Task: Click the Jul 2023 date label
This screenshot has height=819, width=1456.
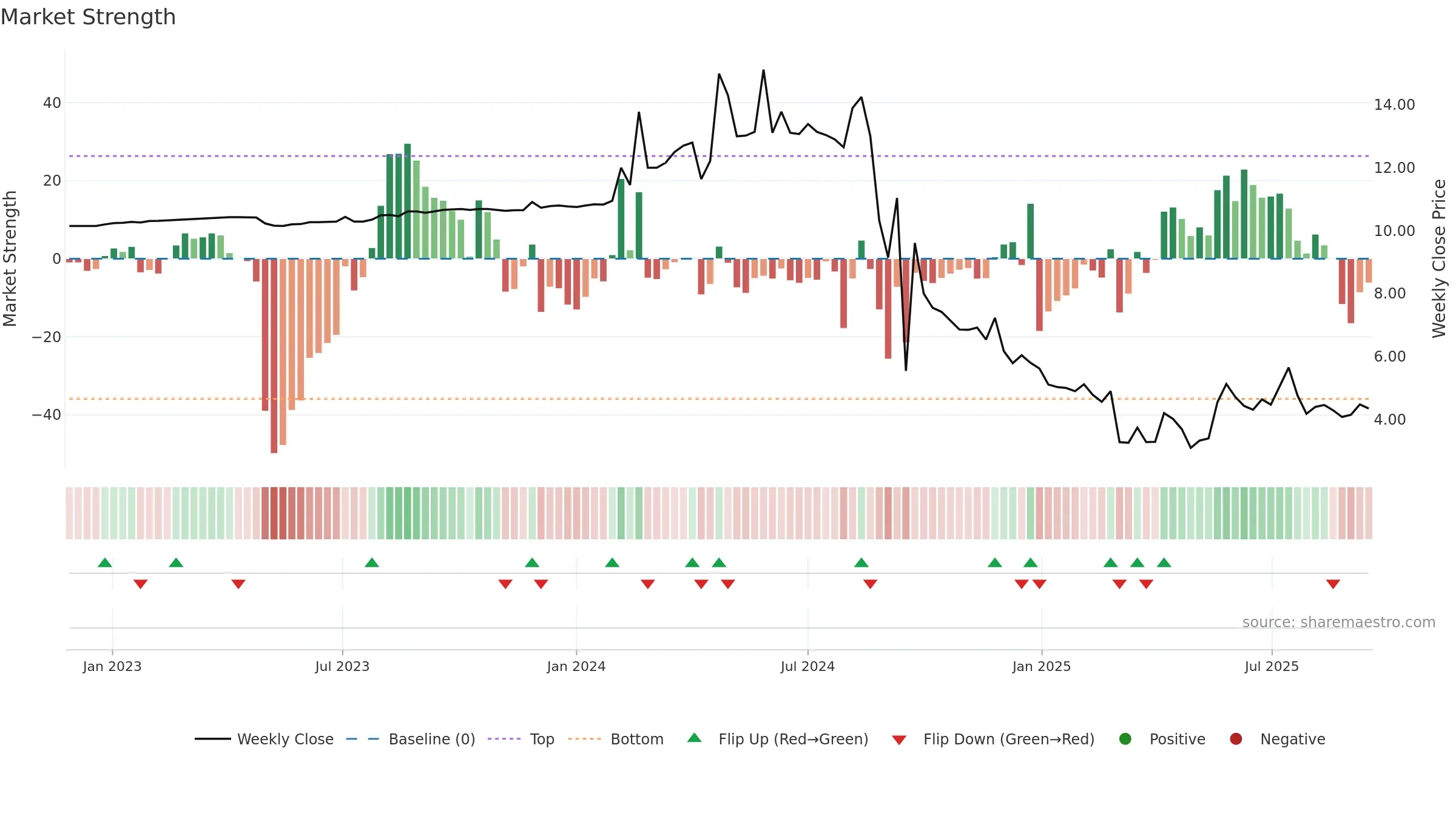Action: (342, 666)
